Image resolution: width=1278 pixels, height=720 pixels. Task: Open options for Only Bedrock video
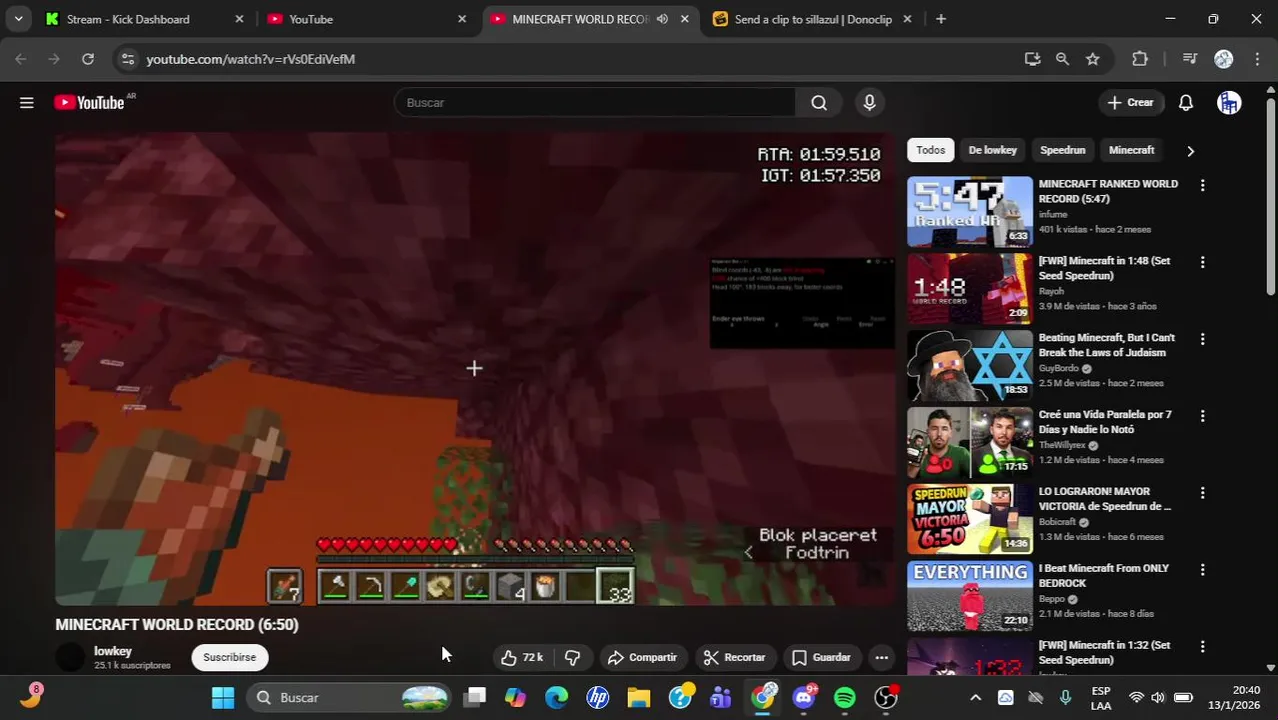tap(1202, 570)
